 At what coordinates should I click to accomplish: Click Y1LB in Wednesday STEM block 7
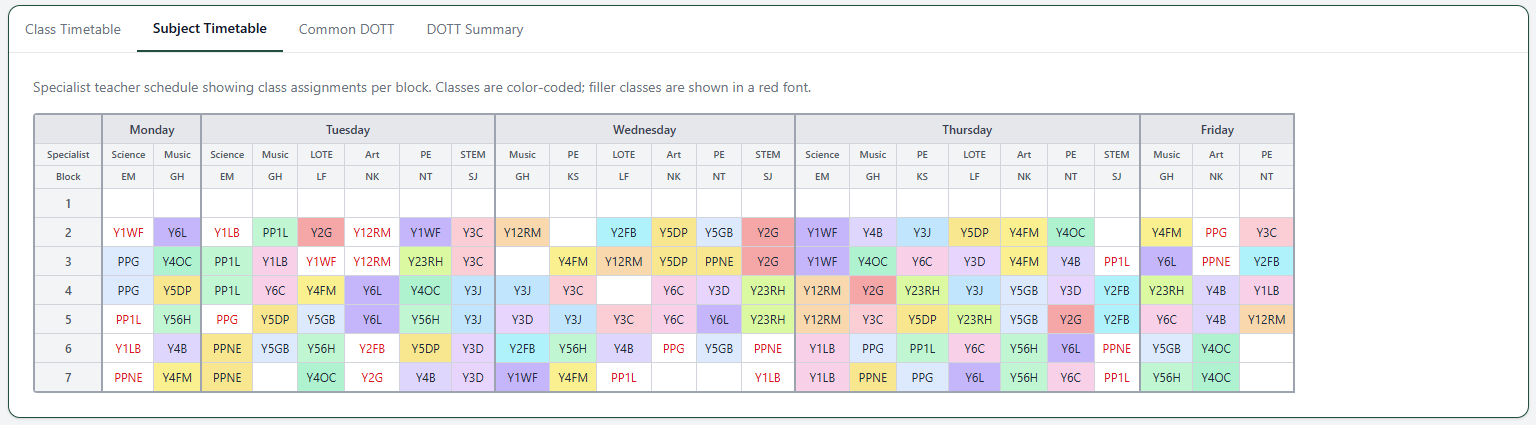click(768, 378)
